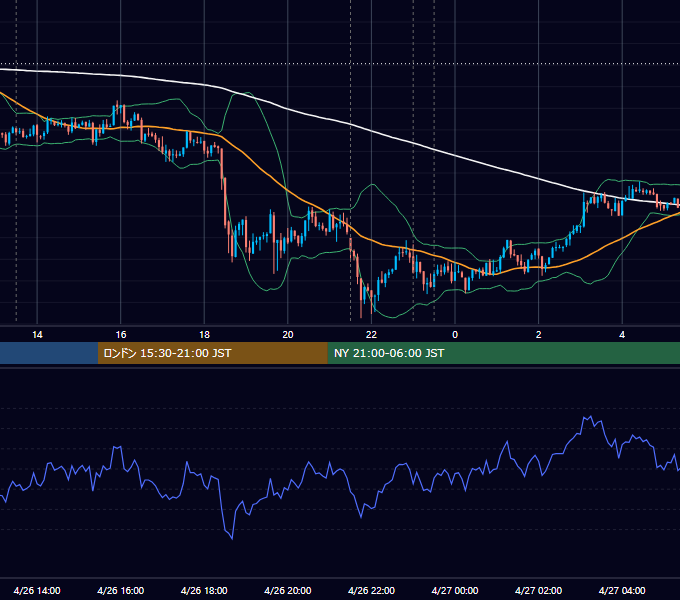Click the 4/26 16:00 date label
Viewport: 680px width, 600px height.
[x=121, y=590]
